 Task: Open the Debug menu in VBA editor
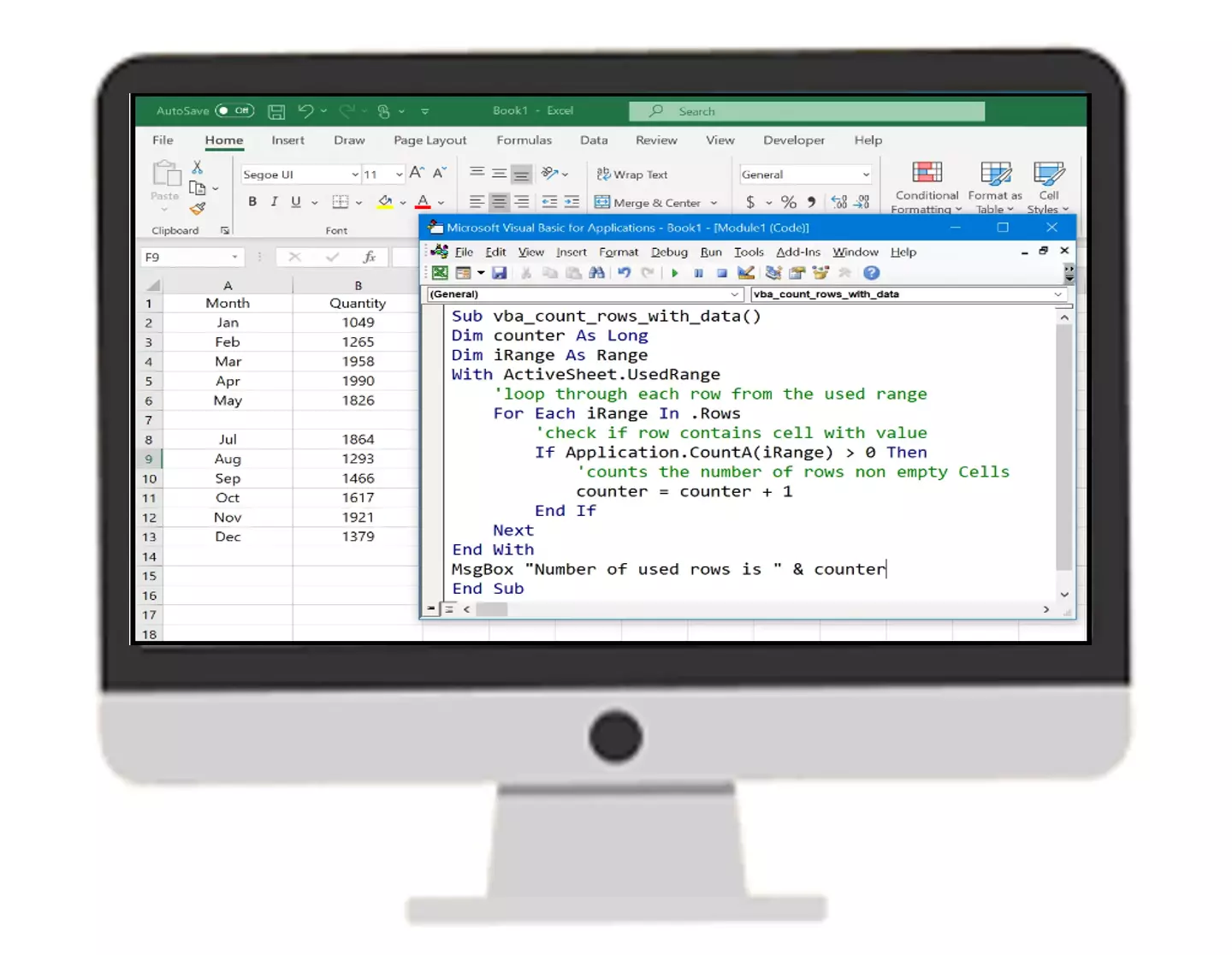(669, 252)
